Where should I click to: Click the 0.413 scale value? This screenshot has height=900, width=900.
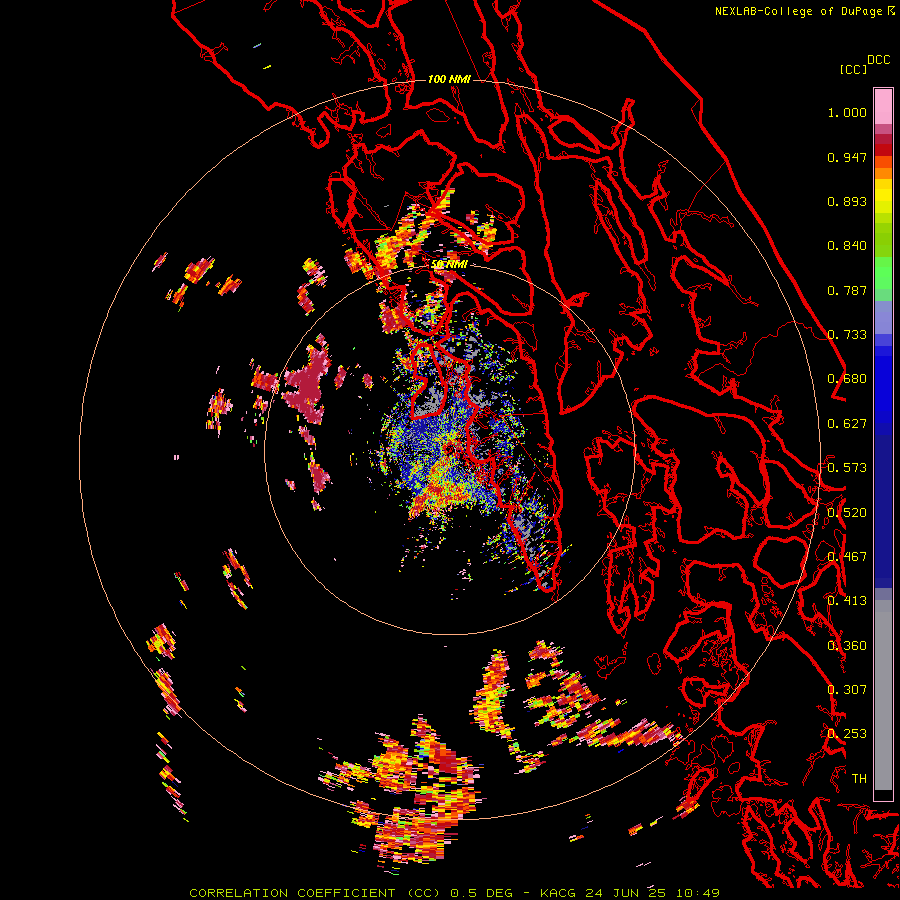click(x=847, y=601)
